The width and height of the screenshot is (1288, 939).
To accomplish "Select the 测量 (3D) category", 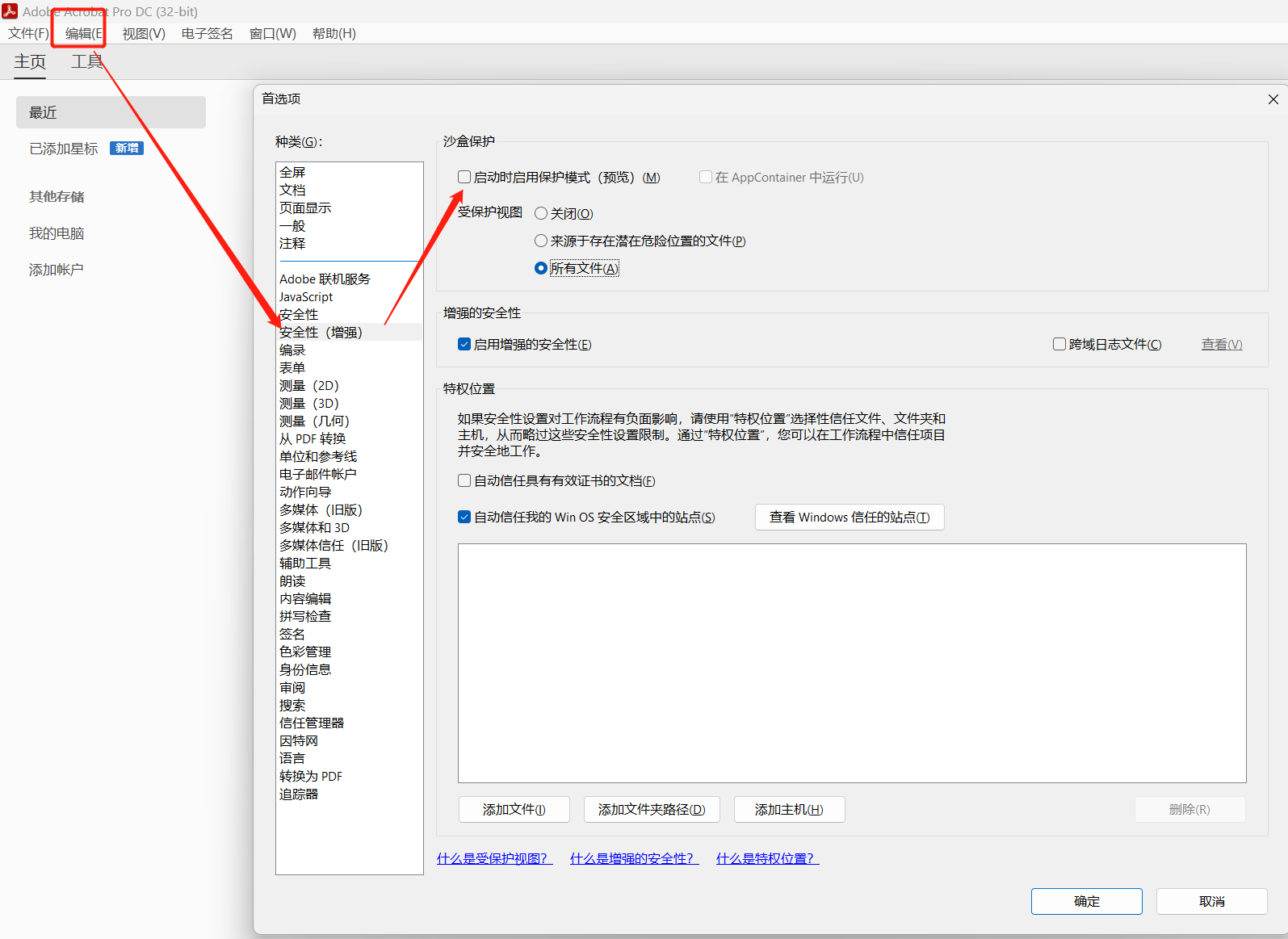I will 309,403.
